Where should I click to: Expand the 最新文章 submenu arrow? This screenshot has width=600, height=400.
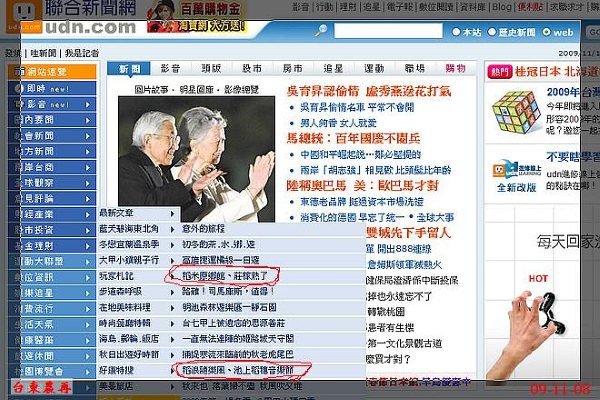click(x=172, y=214)
